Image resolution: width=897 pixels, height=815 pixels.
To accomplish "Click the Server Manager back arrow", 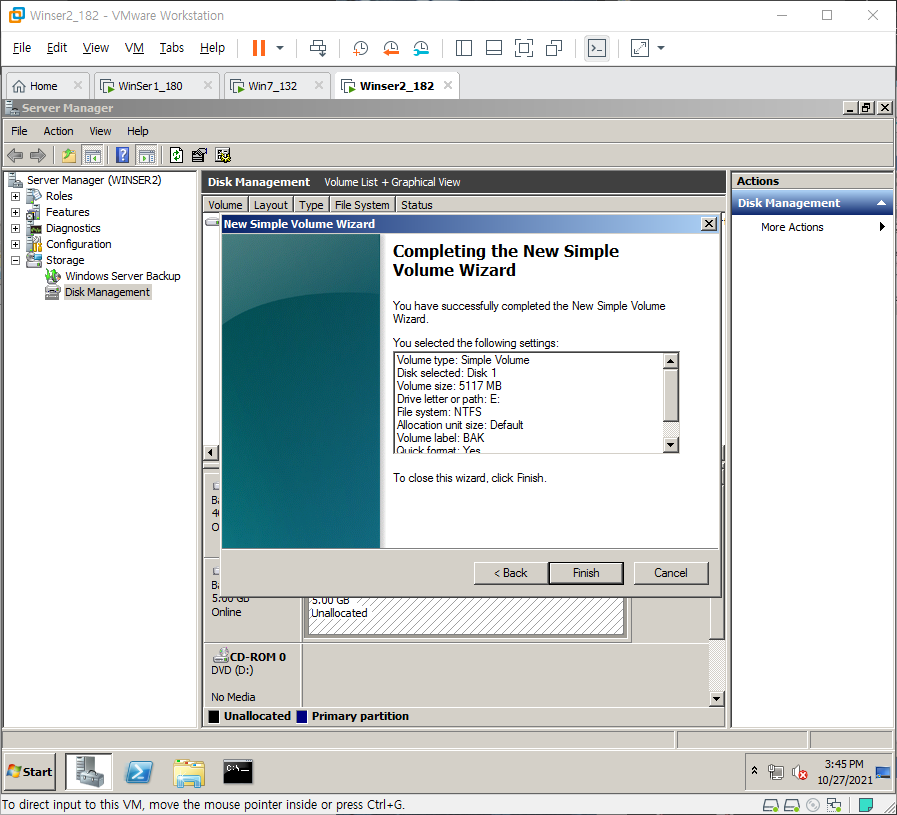I will click(x=15, y=155).
